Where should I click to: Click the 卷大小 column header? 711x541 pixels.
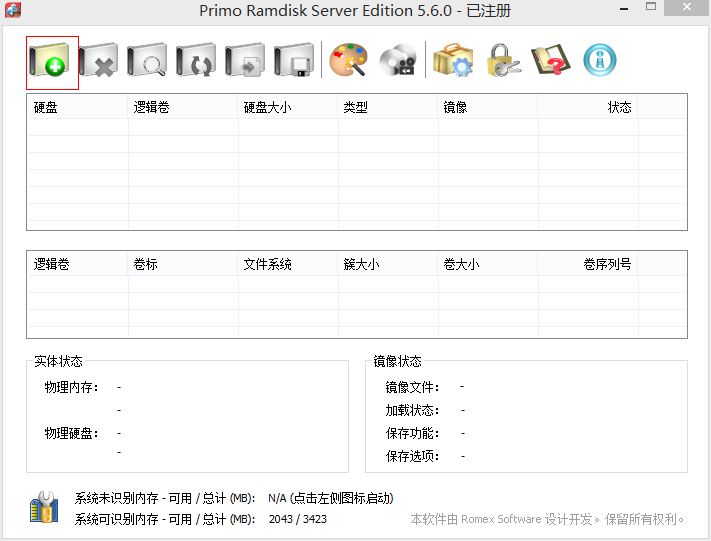[488, 264]
